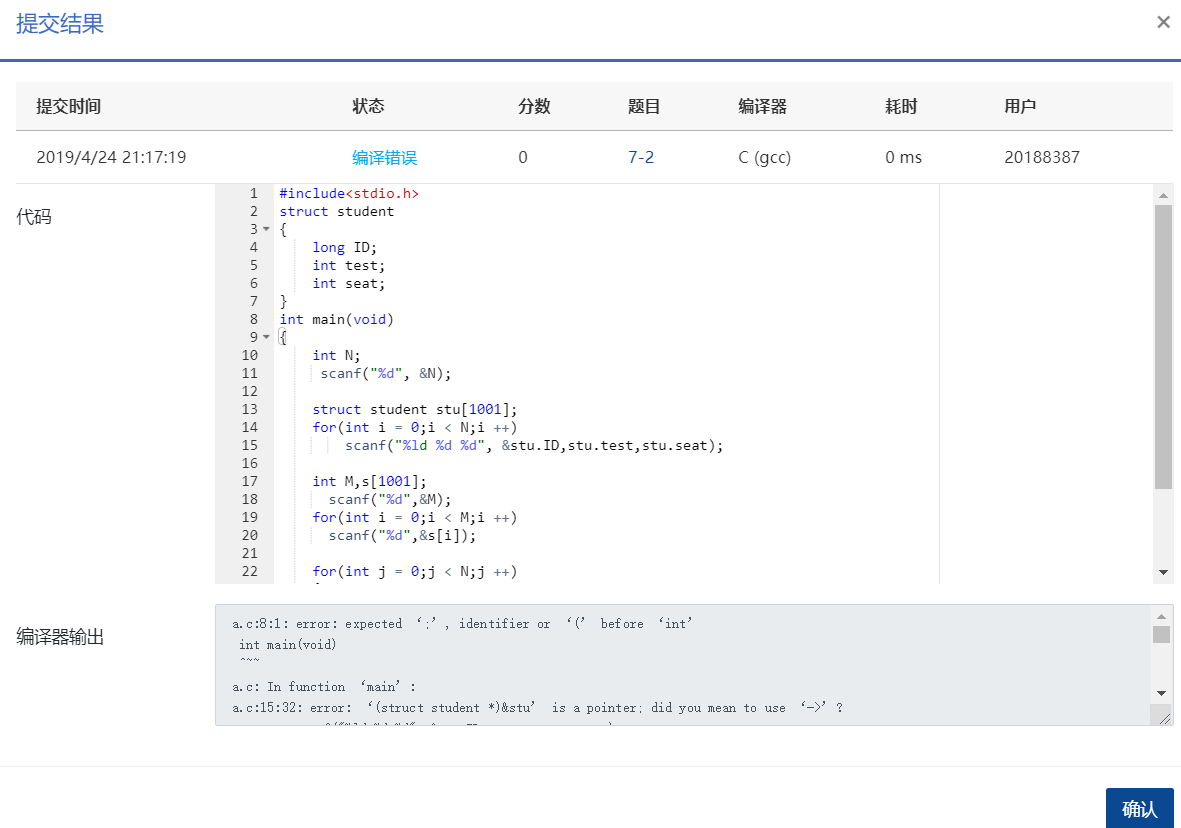Click the 'int seat;' code line
This screenshot has height=828, width=1181.
(349, 283)
